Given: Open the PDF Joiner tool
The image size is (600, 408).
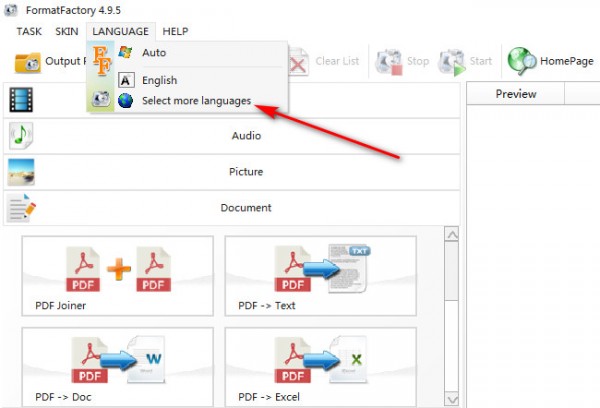Looking at the screenshot, I should [x=118, y=276].
